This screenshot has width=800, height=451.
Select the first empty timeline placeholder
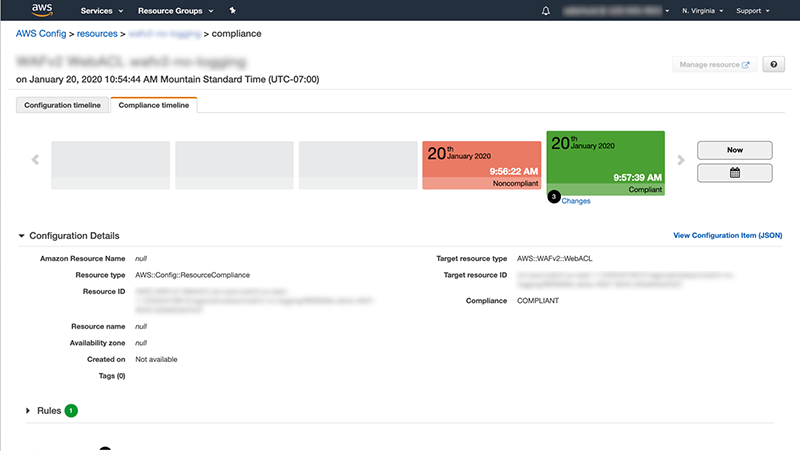[x=110, y=165]
